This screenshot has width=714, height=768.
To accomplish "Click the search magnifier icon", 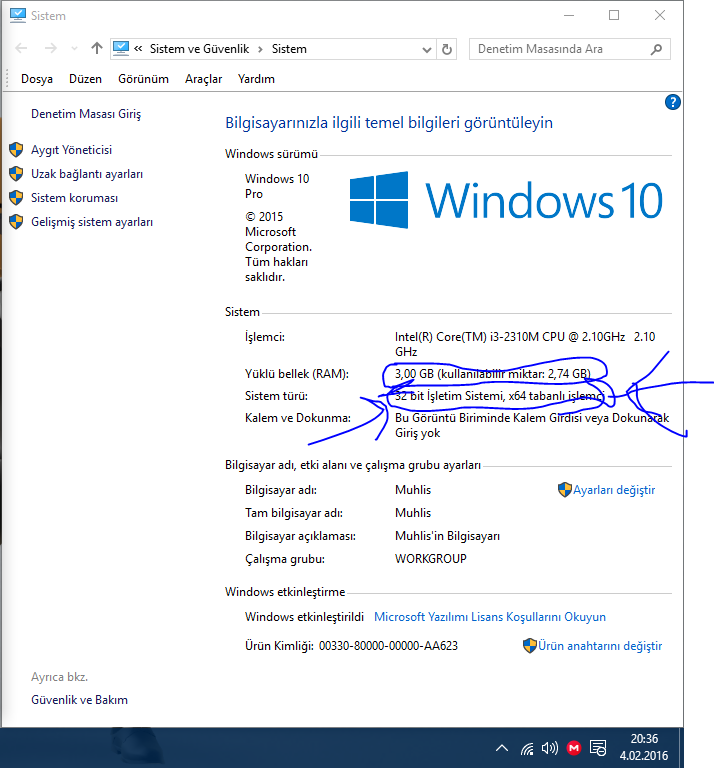I will [x=656, y=49].
